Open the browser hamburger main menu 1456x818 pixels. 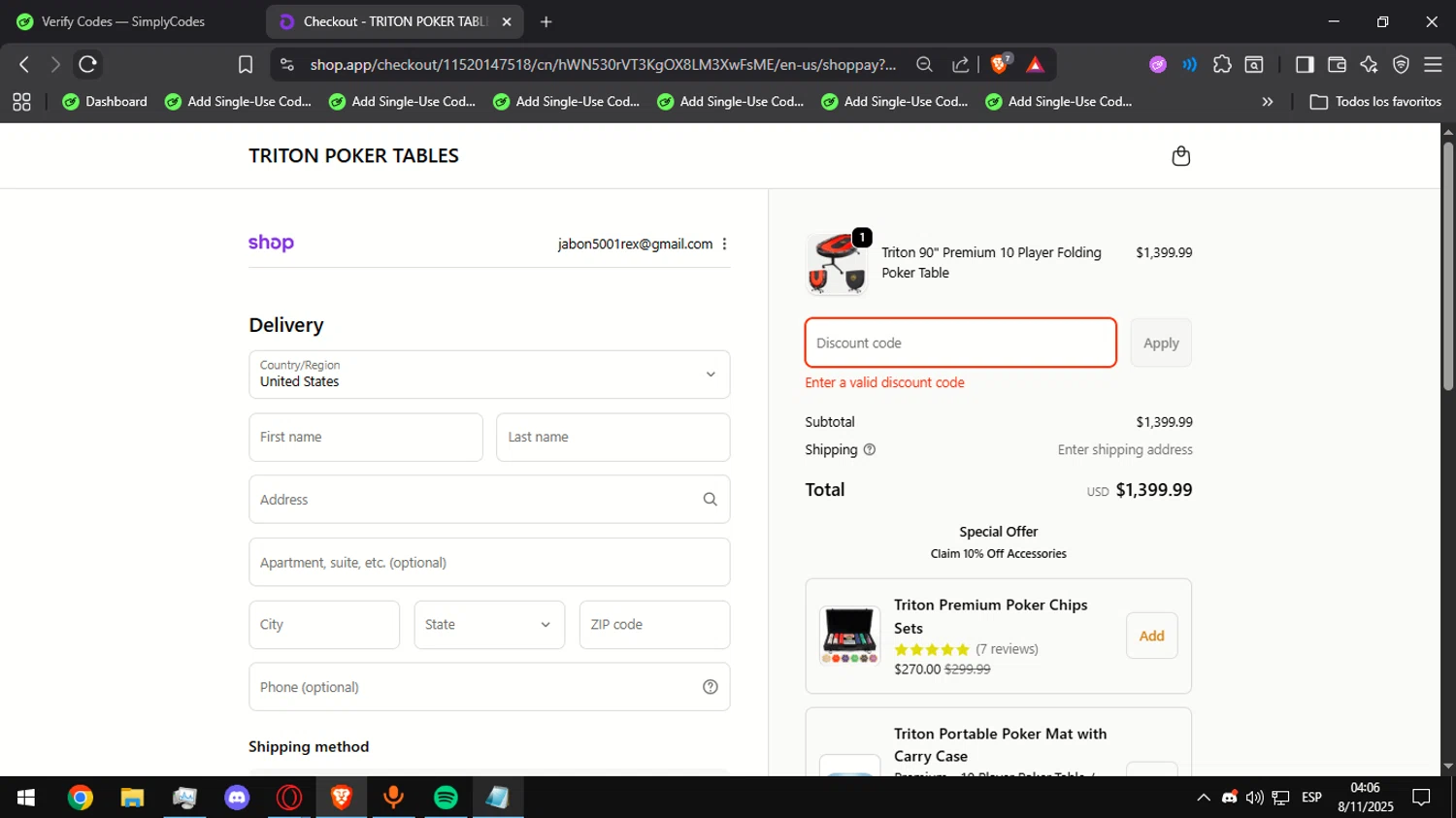(x=1433, y=64)
